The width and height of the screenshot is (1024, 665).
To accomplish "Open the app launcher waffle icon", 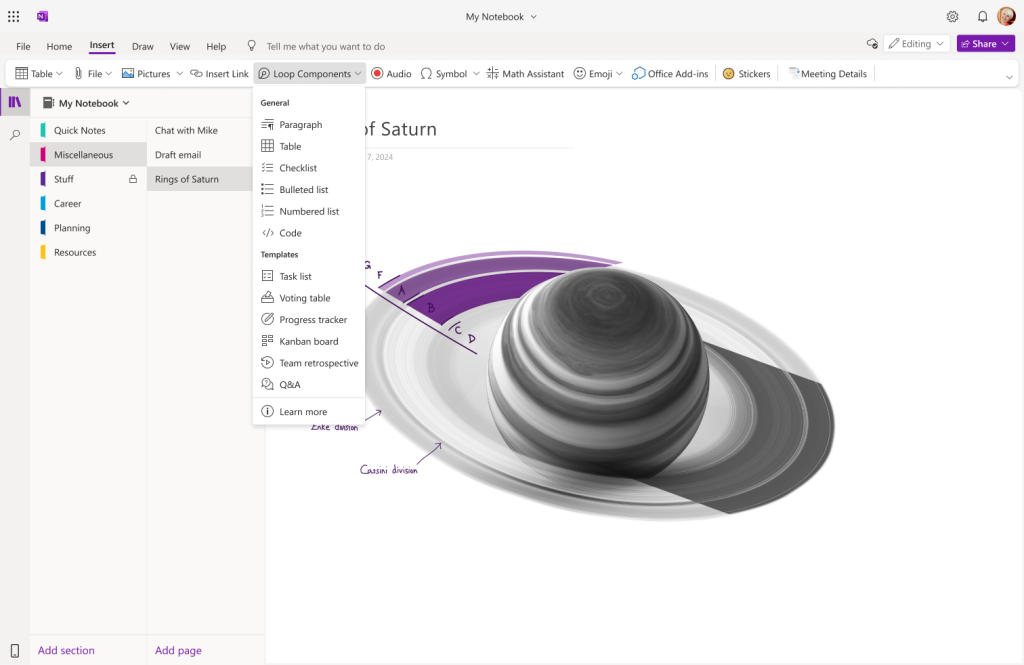I will (x=14, y=16).
